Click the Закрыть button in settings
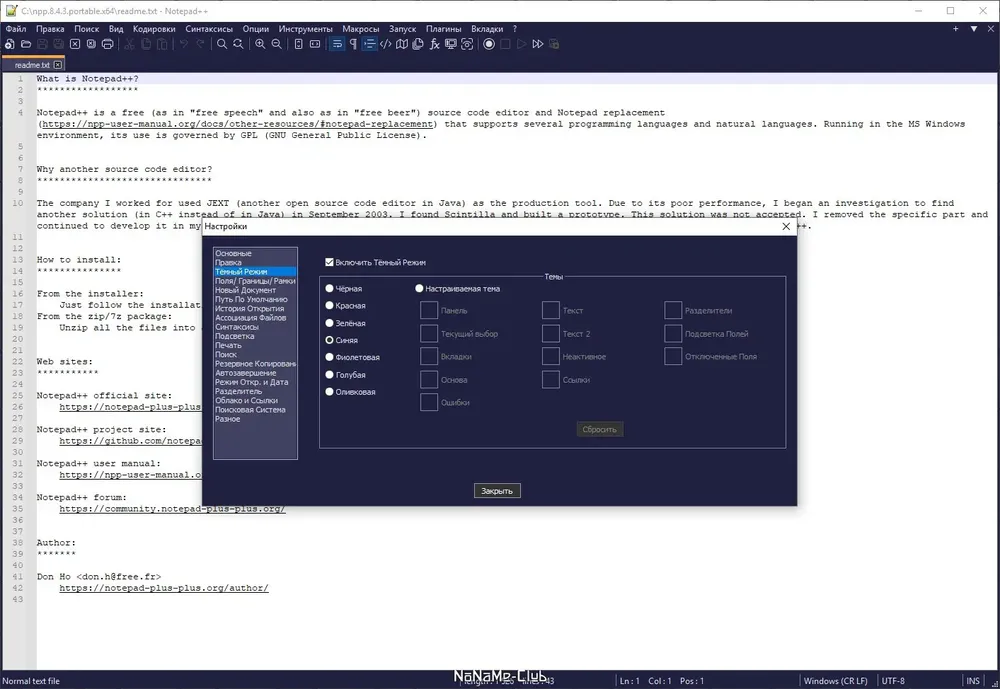The width and height of the screenshot is (1000, 689). [x=497, y=491]
